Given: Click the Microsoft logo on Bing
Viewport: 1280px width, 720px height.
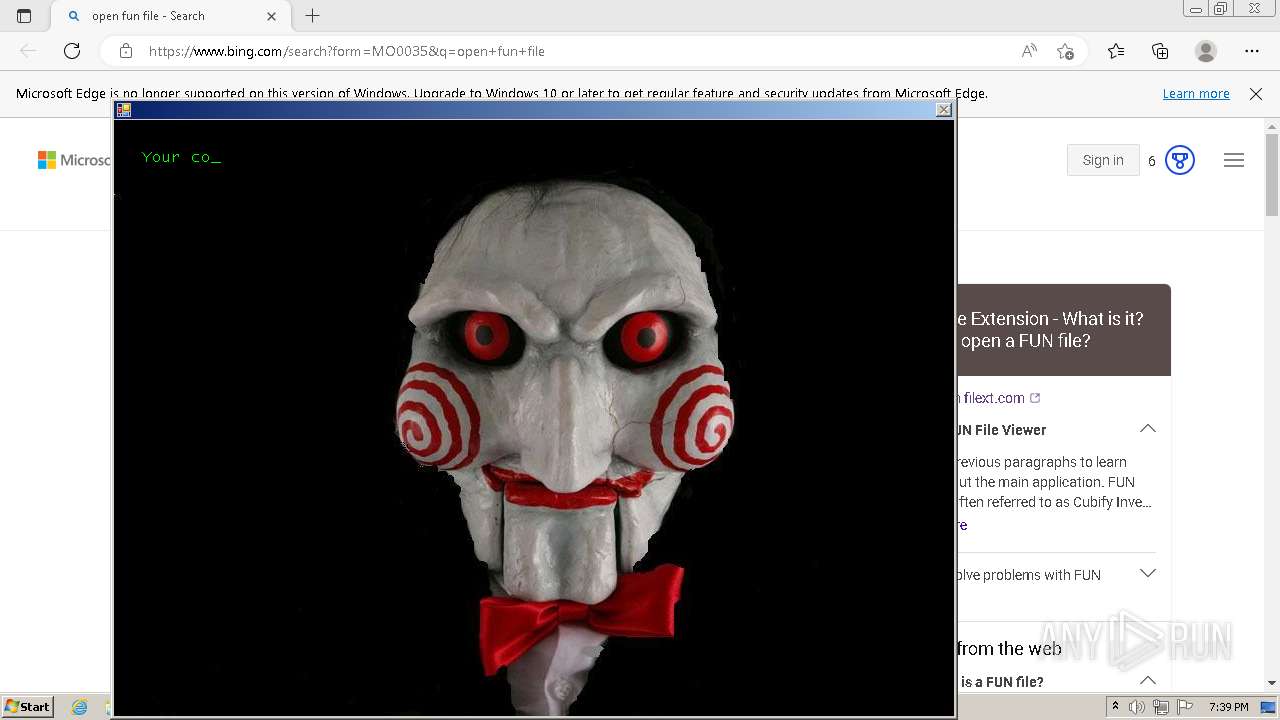Looking at the screenshot, I should 74,160.
